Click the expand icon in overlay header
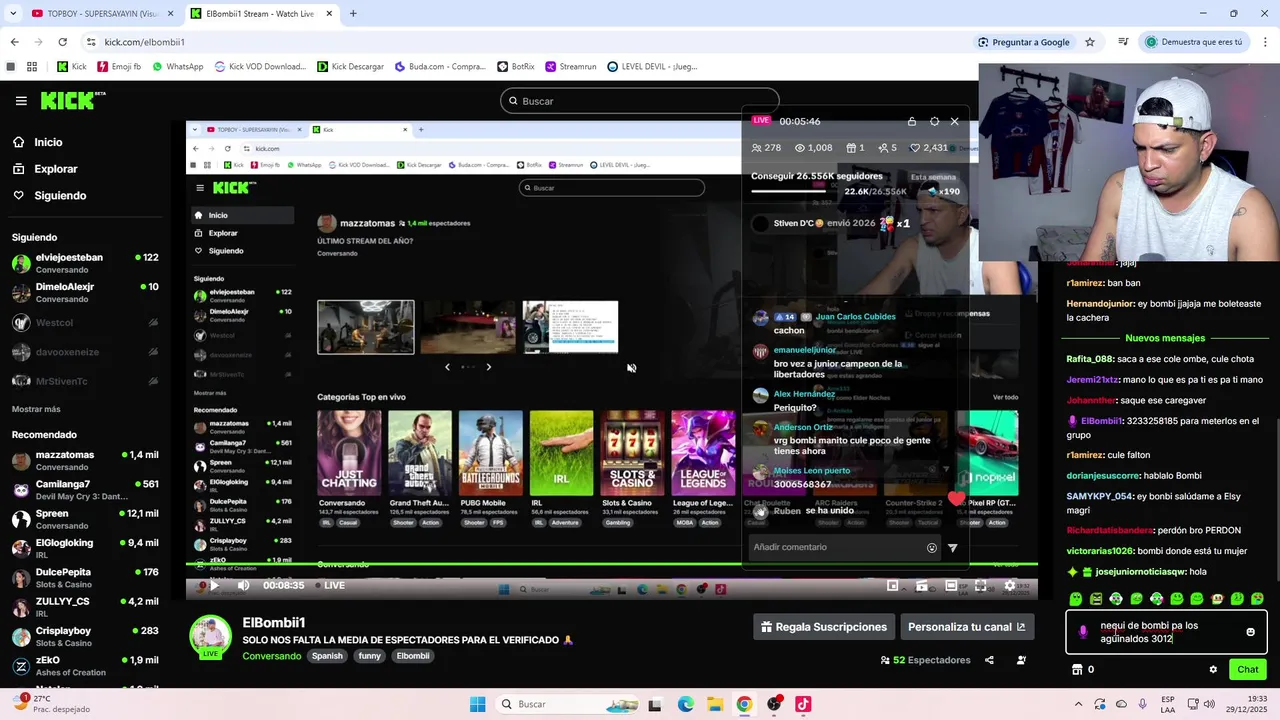 click(934, 121)
